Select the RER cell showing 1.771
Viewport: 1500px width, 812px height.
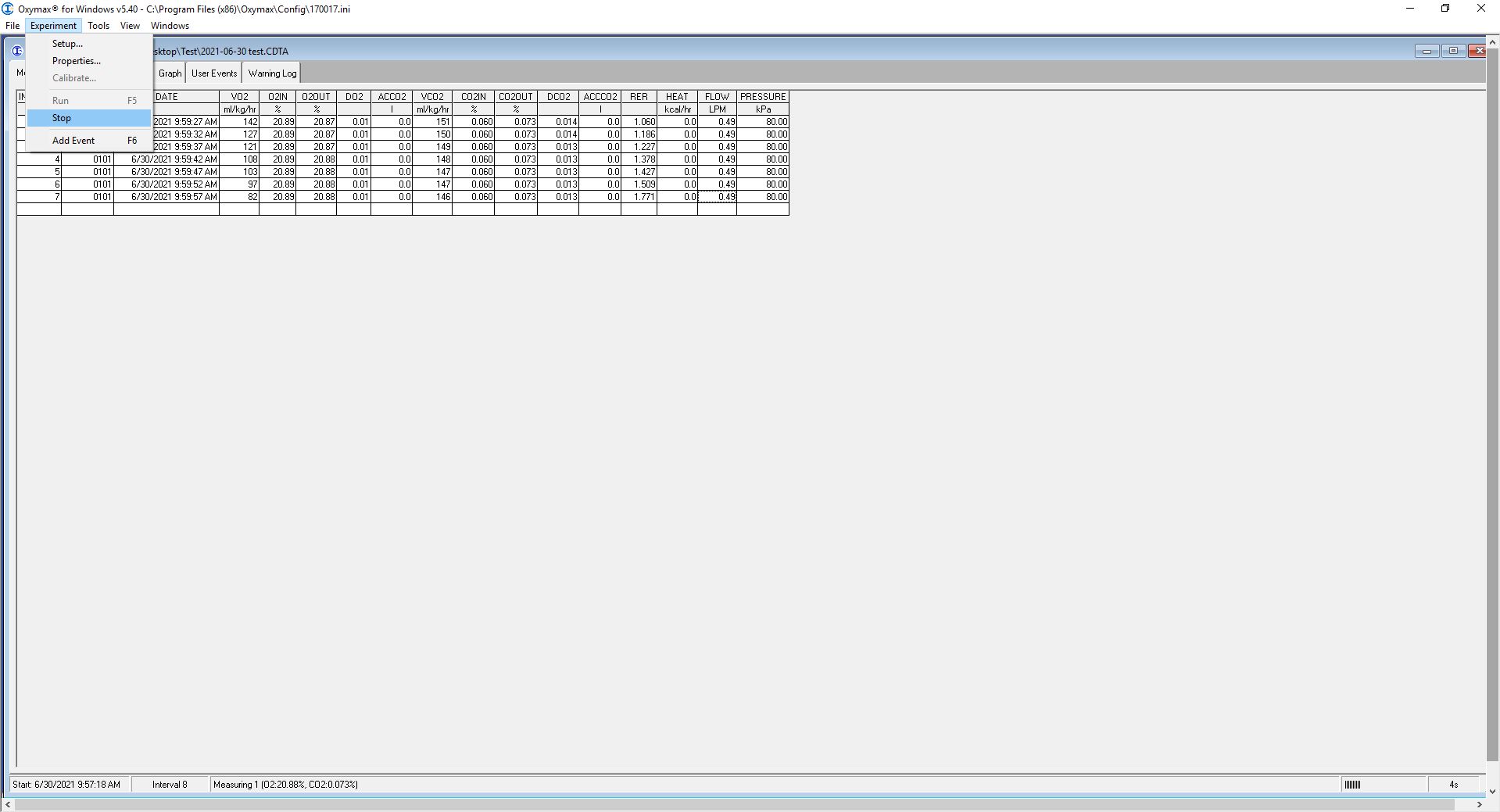pyautogui.click(x=639, y=197)
